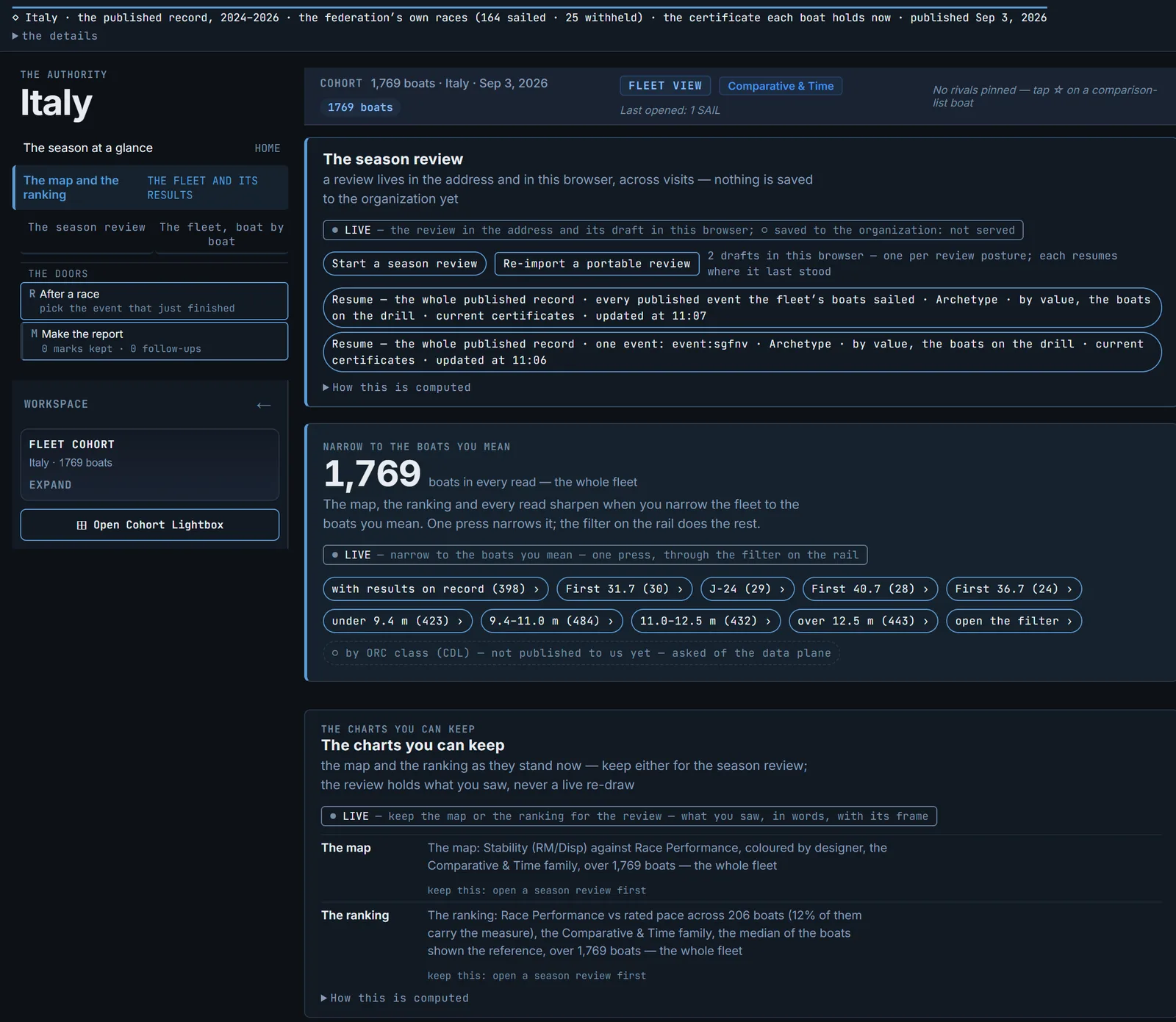Viewport: 1176px width, 1022px height.
Task: Filter boats over 12.5 m (443)
Action: coord(864,621)
